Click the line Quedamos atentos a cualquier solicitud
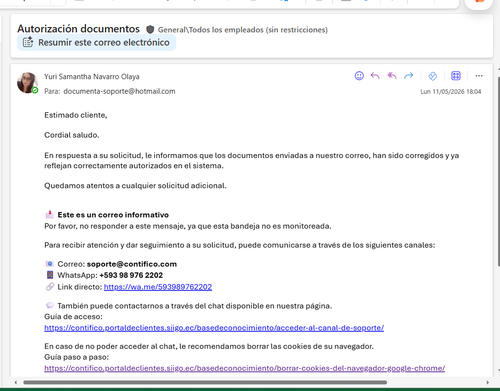The image size is (500, 391). point(135,186)
